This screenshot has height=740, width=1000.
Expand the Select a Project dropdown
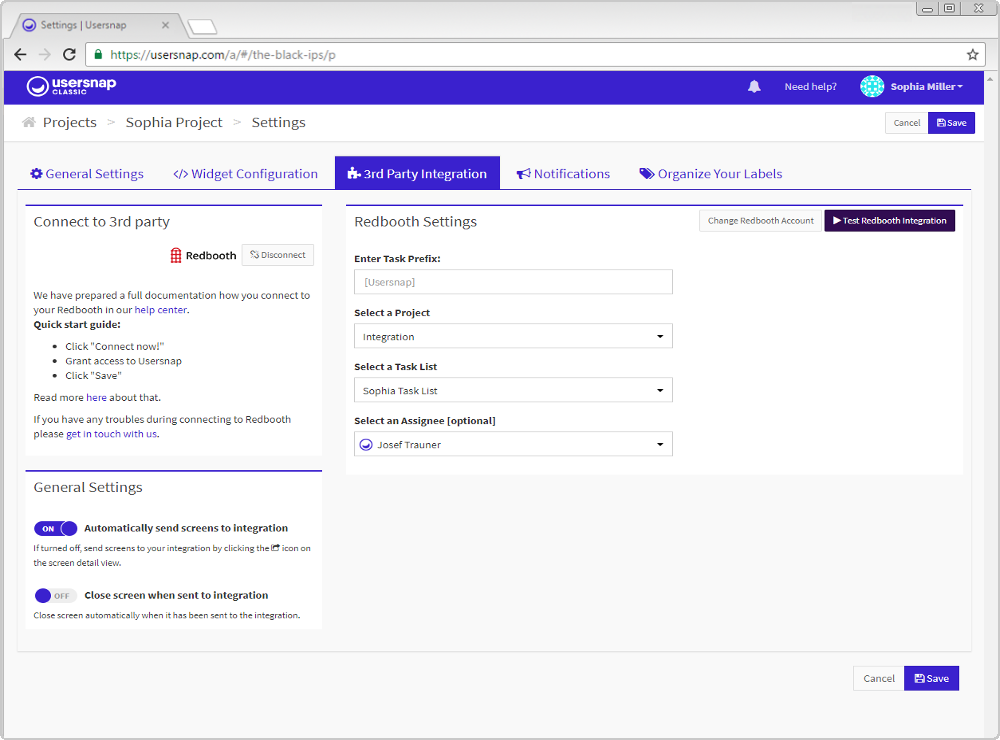[x=513, y=337]
